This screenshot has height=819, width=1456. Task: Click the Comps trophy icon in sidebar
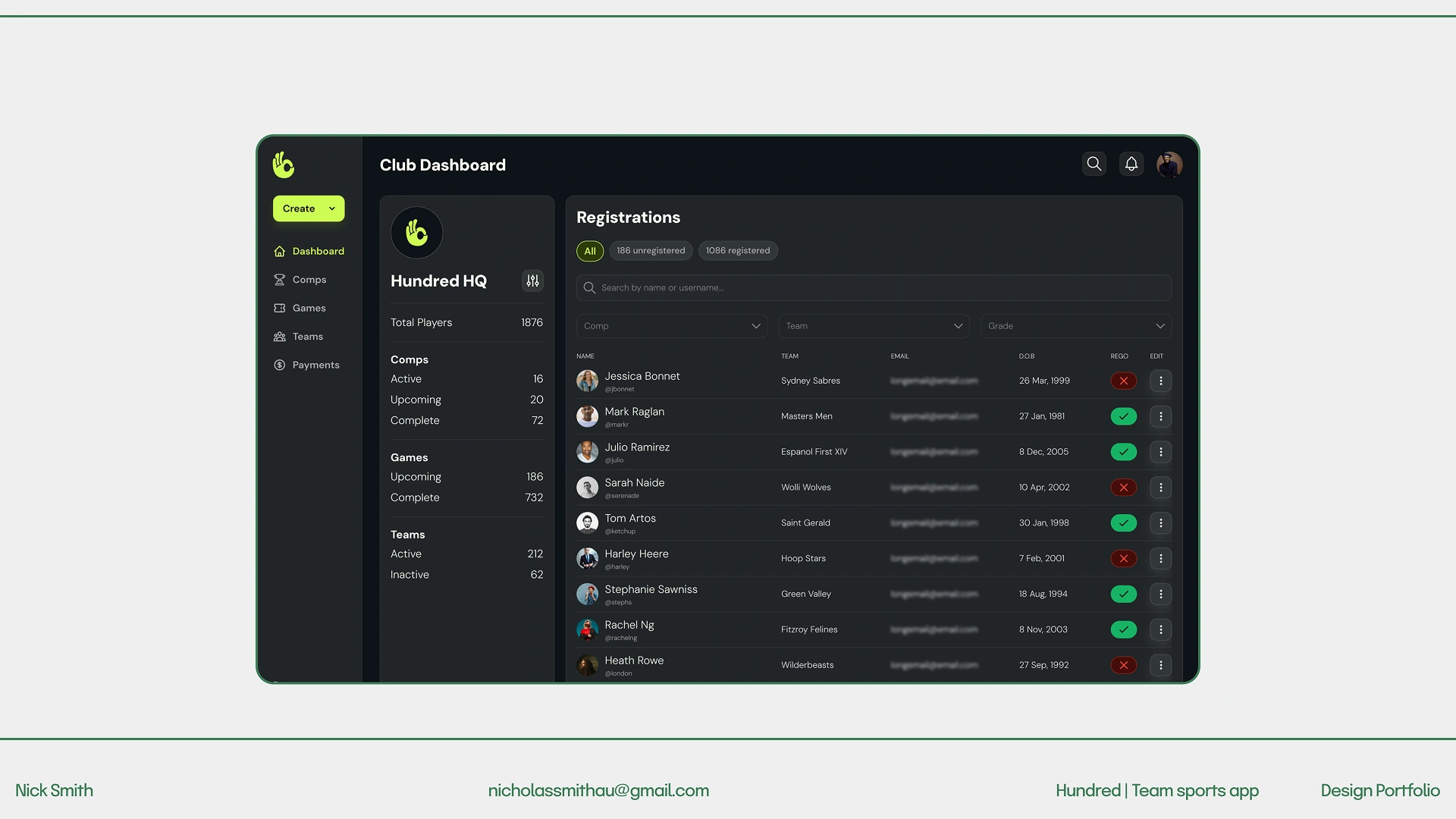click(280, 280)
